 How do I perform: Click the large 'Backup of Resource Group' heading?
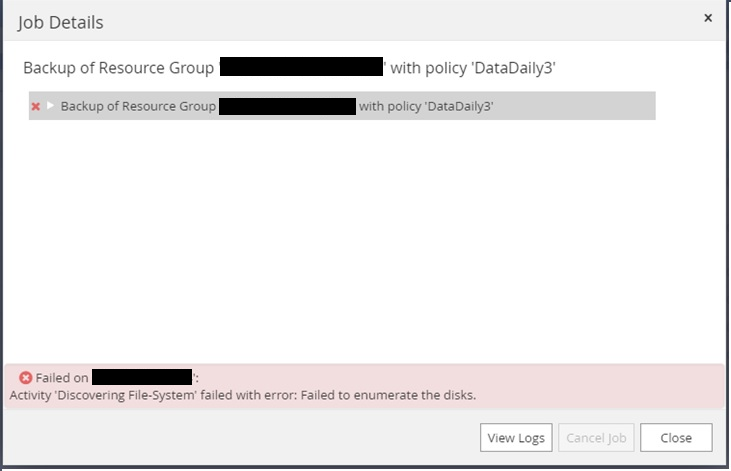[x=118, y=68]
